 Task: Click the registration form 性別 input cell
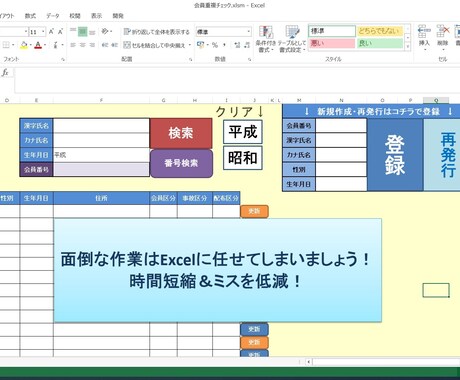point(341,170)
